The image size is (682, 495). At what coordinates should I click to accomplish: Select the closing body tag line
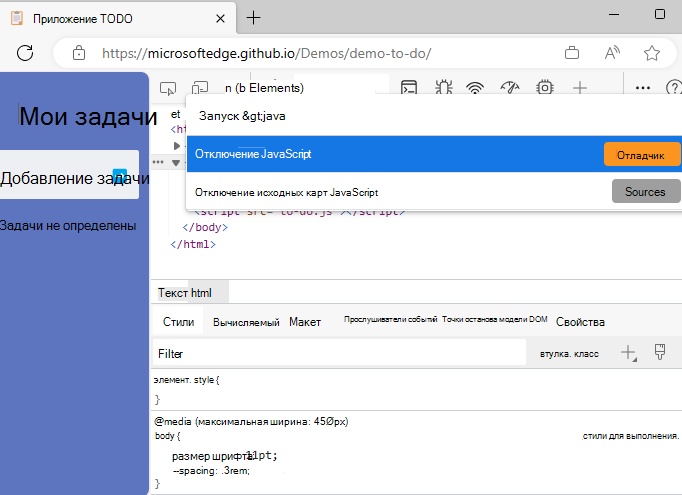point(205,227)
